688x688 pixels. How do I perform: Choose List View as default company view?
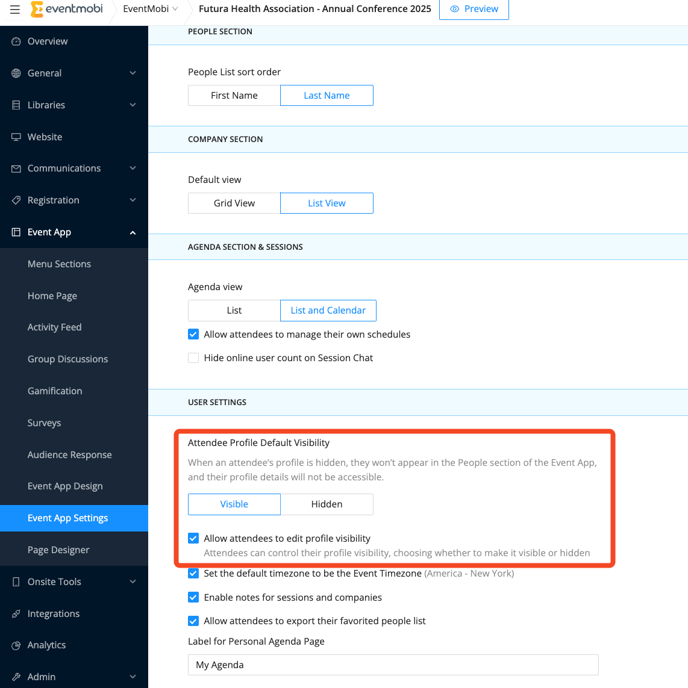(x=327, y=203)
